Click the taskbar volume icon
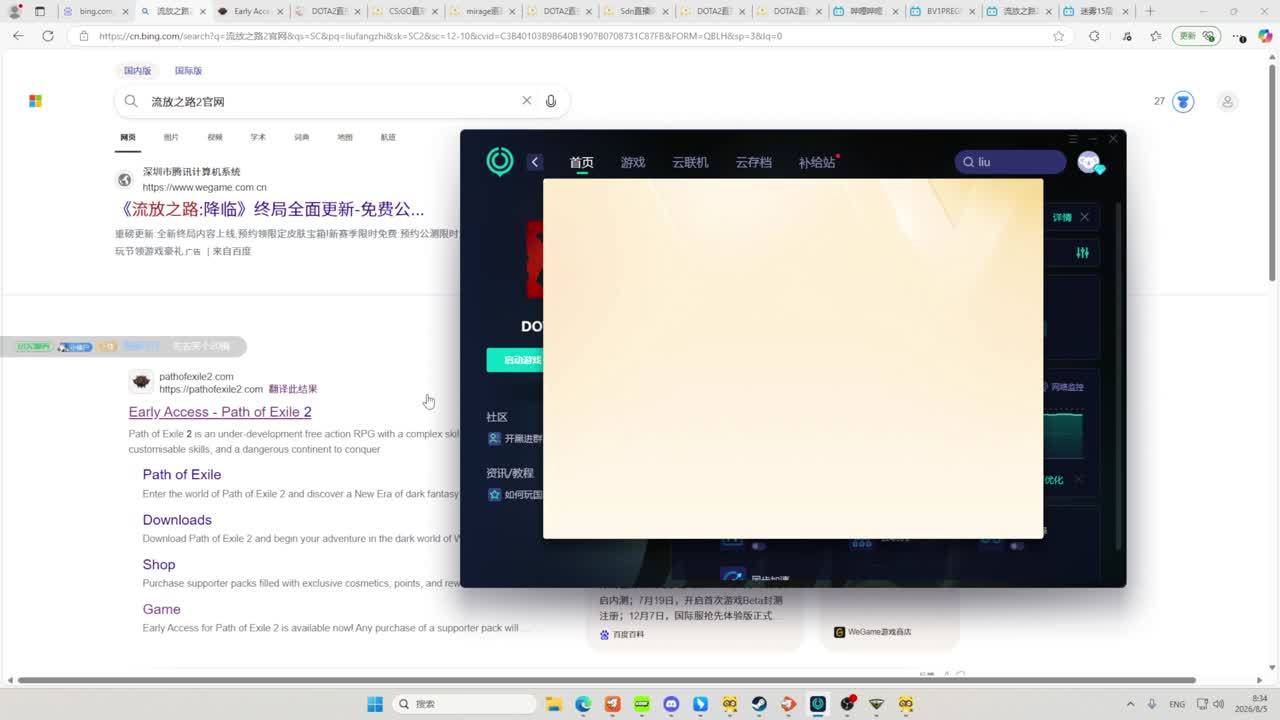Screen dimensions: 1280x720 pyautogui.click(x=1219, y=704)
